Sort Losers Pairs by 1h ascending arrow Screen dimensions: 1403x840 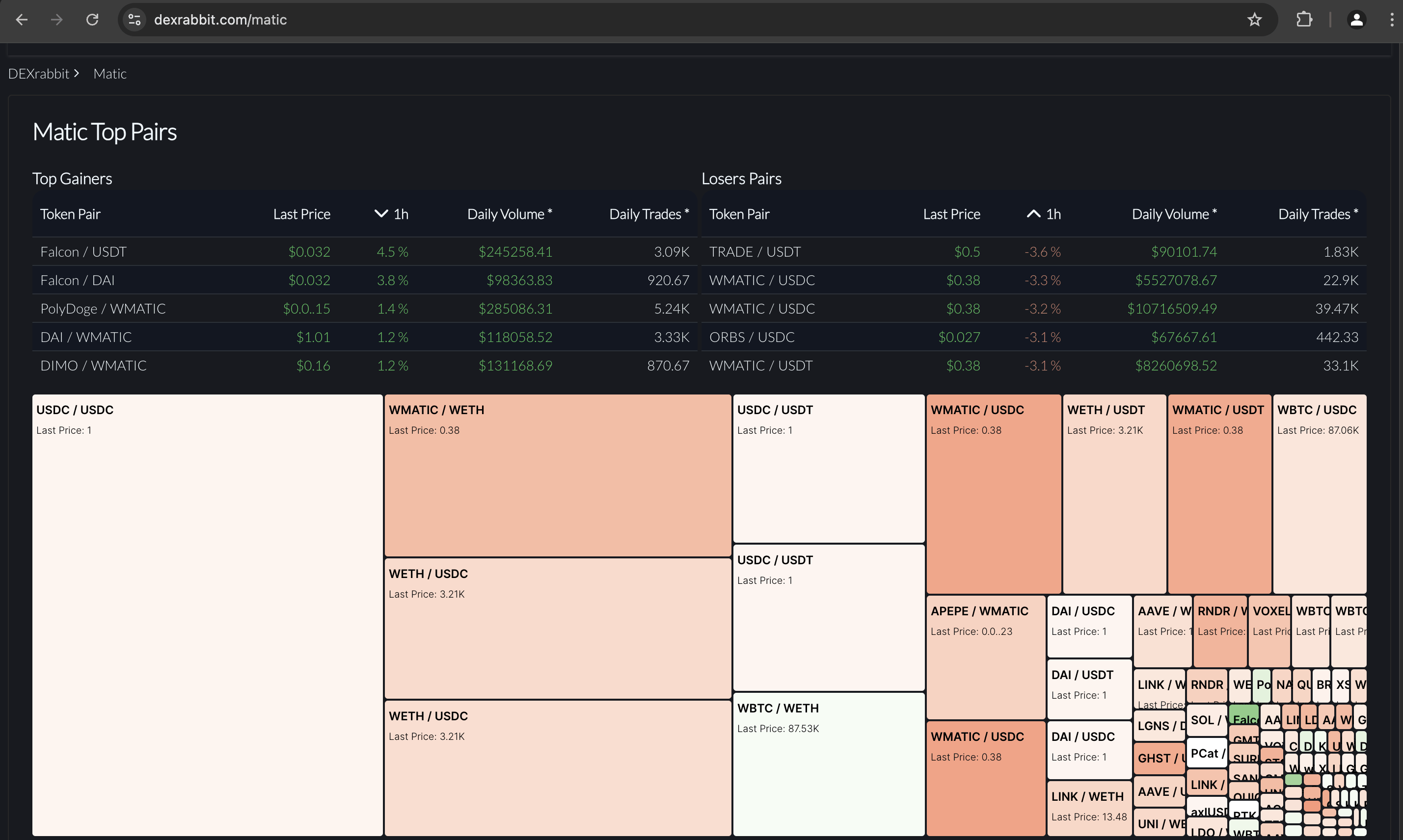coord(1033,214)
